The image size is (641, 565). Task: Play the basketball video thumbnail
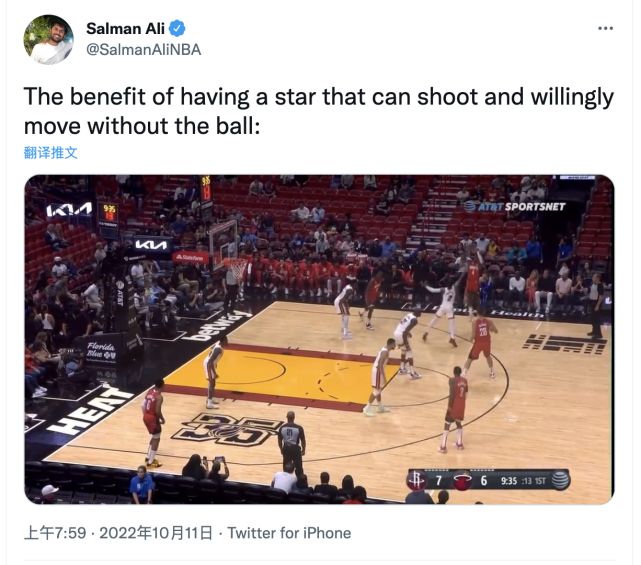click(319, 339)
